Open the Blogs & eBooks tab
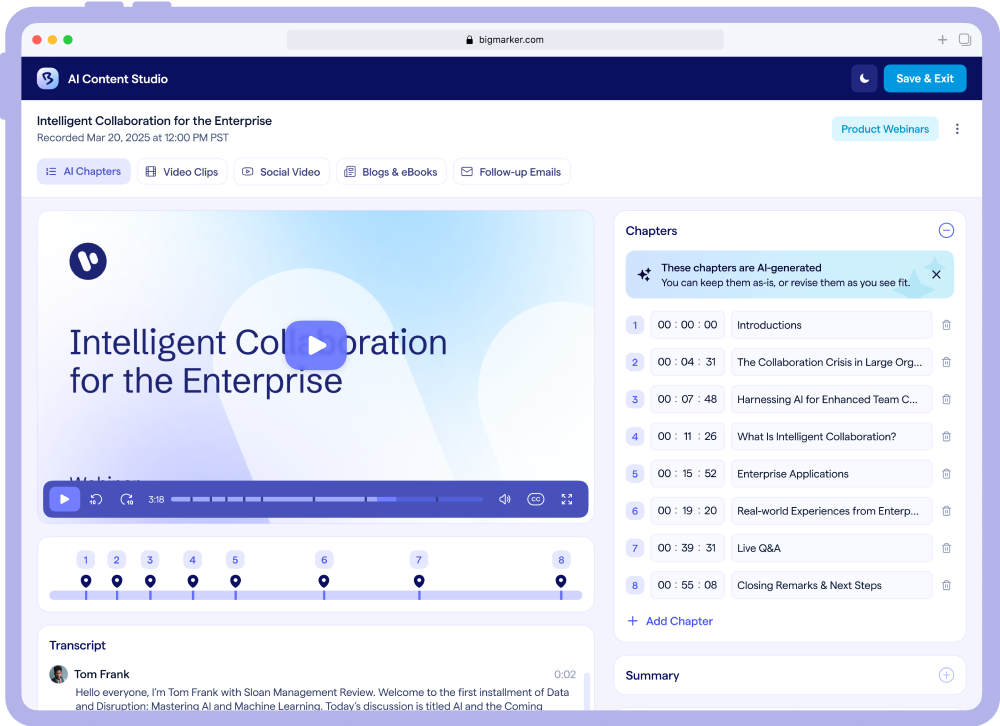Viewport: 1000px width, 726px height. pyautogui.click(x=391, y=172)
